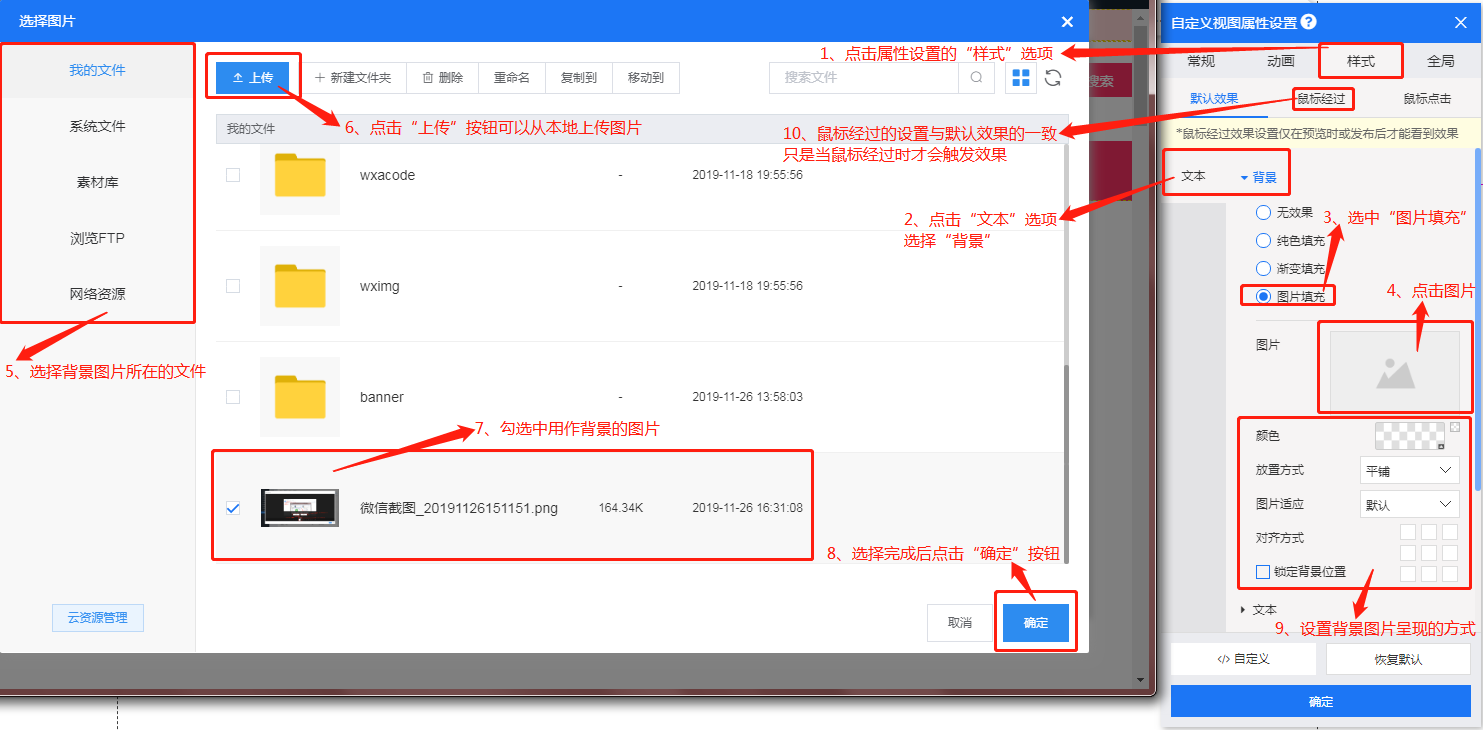Click the file name 微信截图_20191126151151.png
Screen dimensions: 1483x730
459,508
